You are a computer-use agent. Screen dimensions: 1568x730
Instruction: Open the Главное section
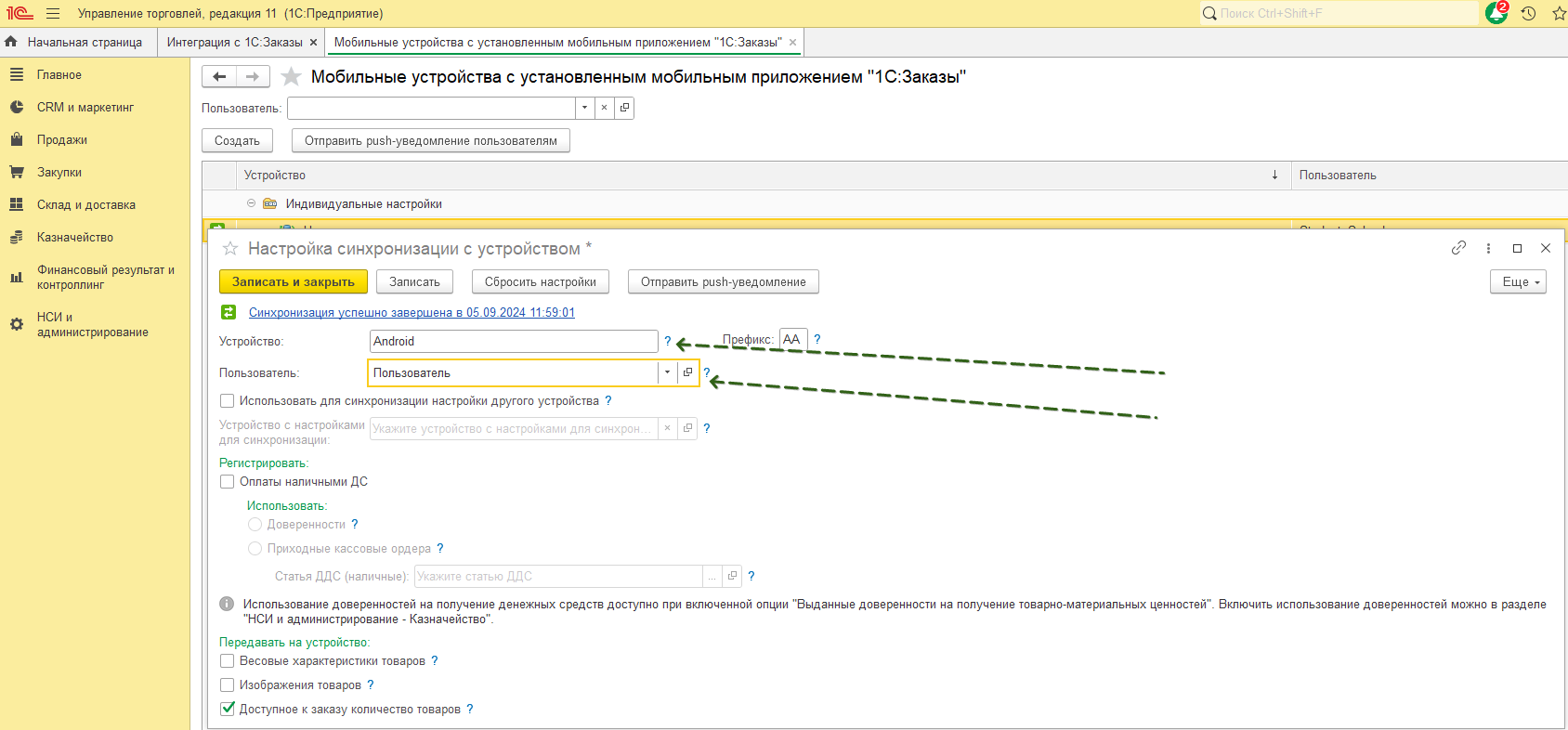pyautogui.click(x=59, y=75)
